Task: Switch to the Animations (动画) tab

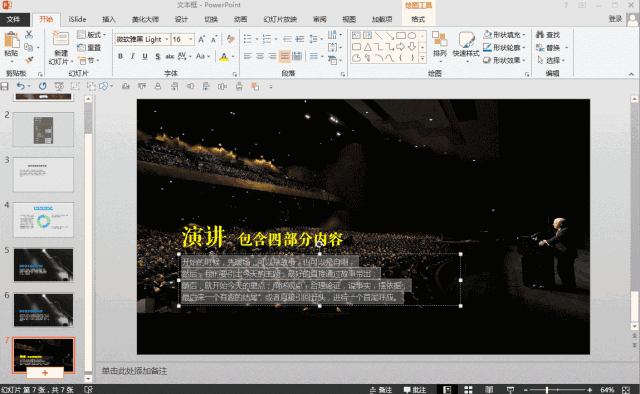Action: [x=240, y=19]
